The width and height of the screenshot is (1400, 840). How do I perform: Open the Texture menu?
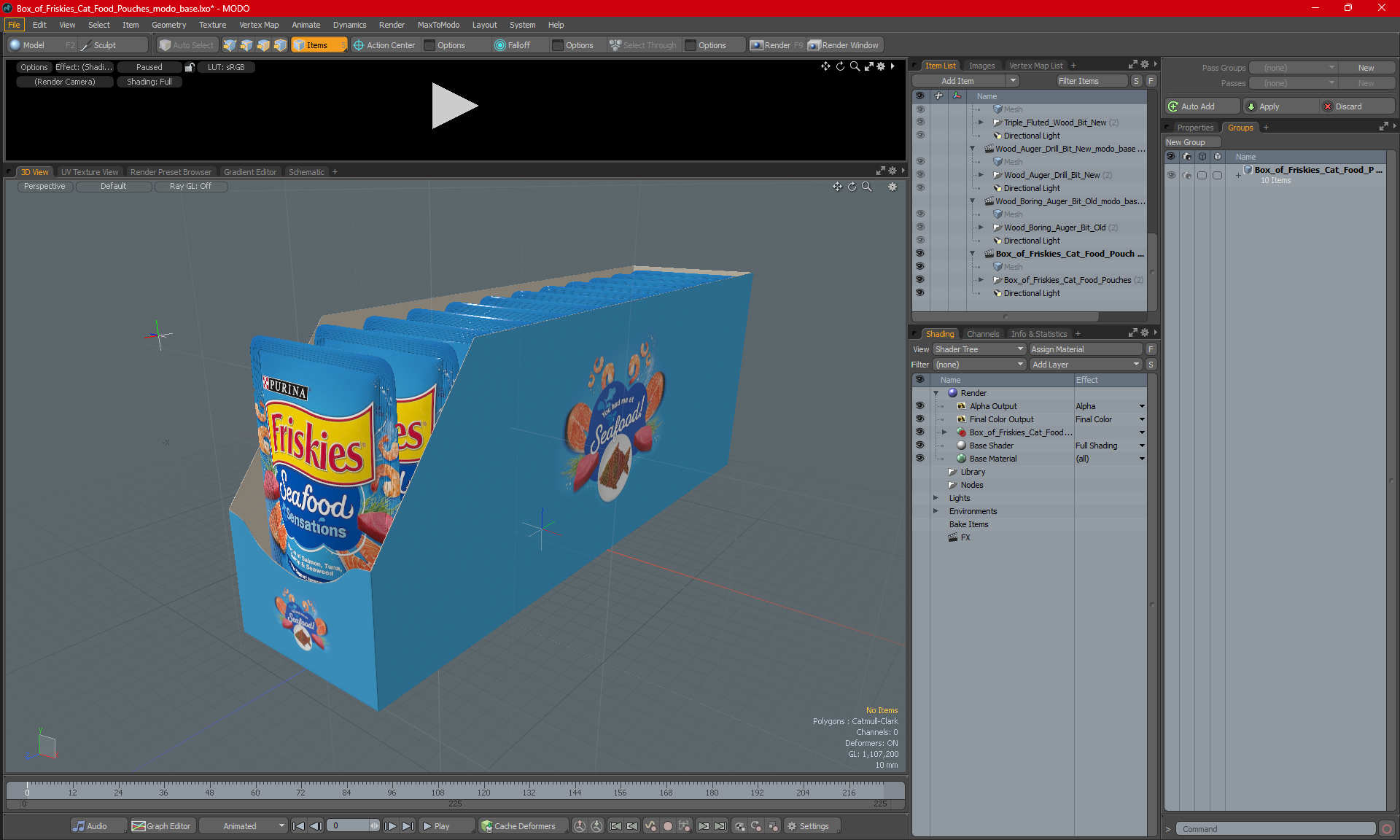point(212,25)
